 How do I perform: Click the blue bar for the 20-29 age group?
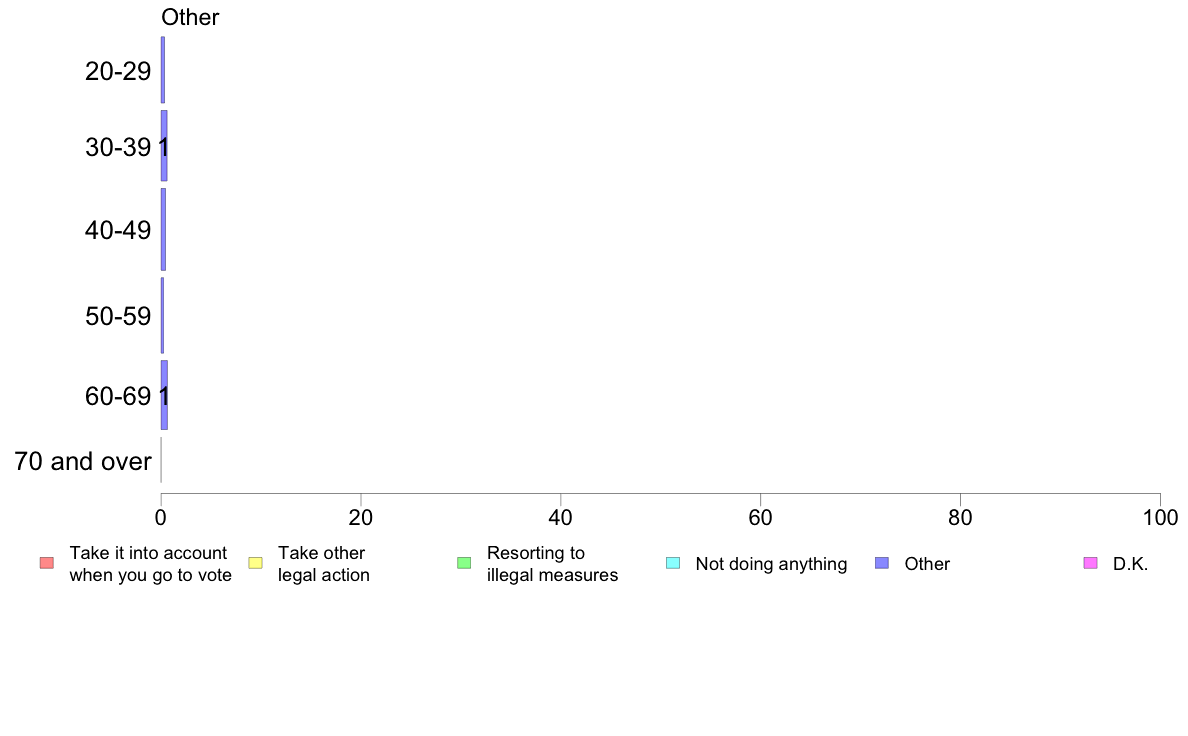[162, 70]
